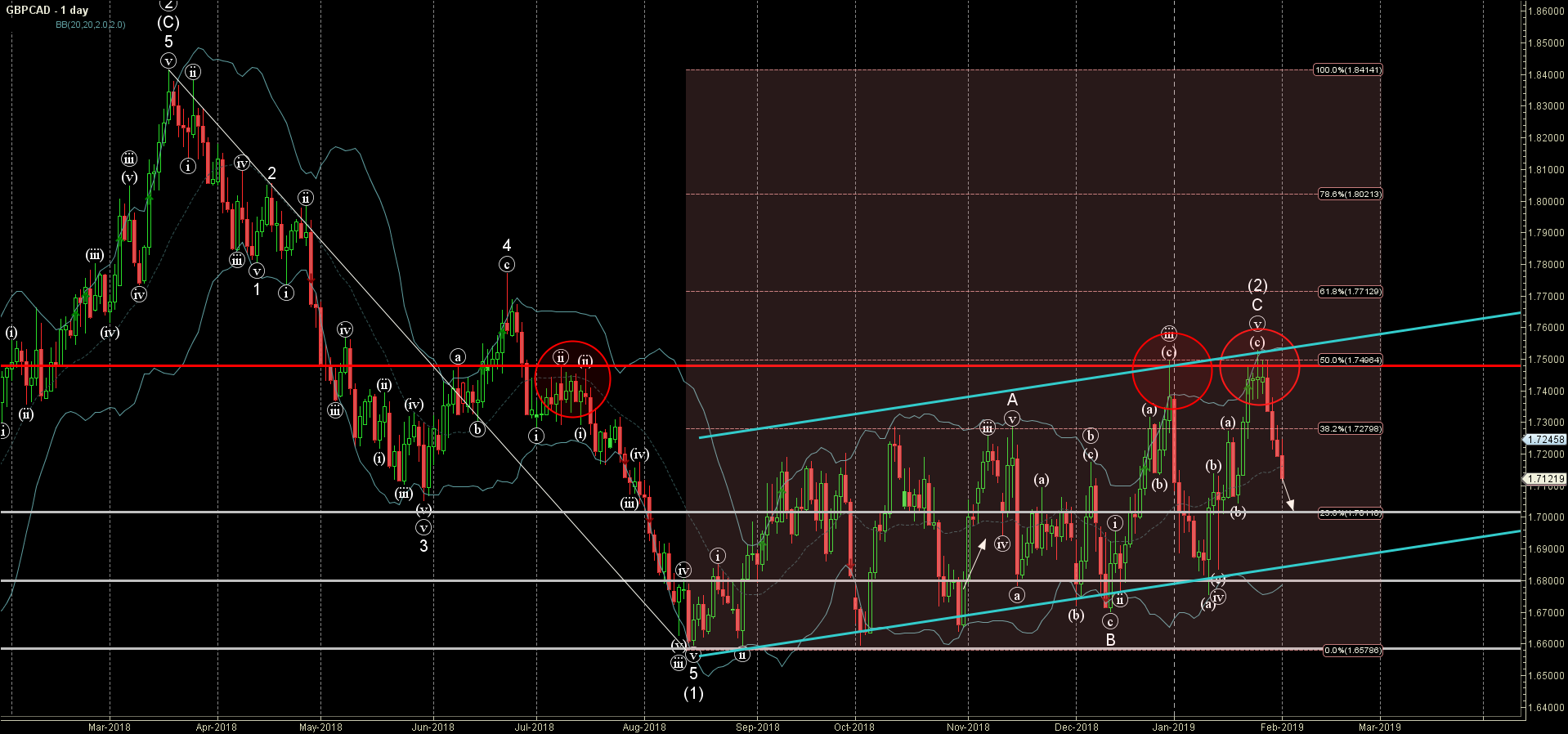Click the circled v marker above wave 3
Viewport: 1568px width, 734px height.
click(x=423, y=527)
